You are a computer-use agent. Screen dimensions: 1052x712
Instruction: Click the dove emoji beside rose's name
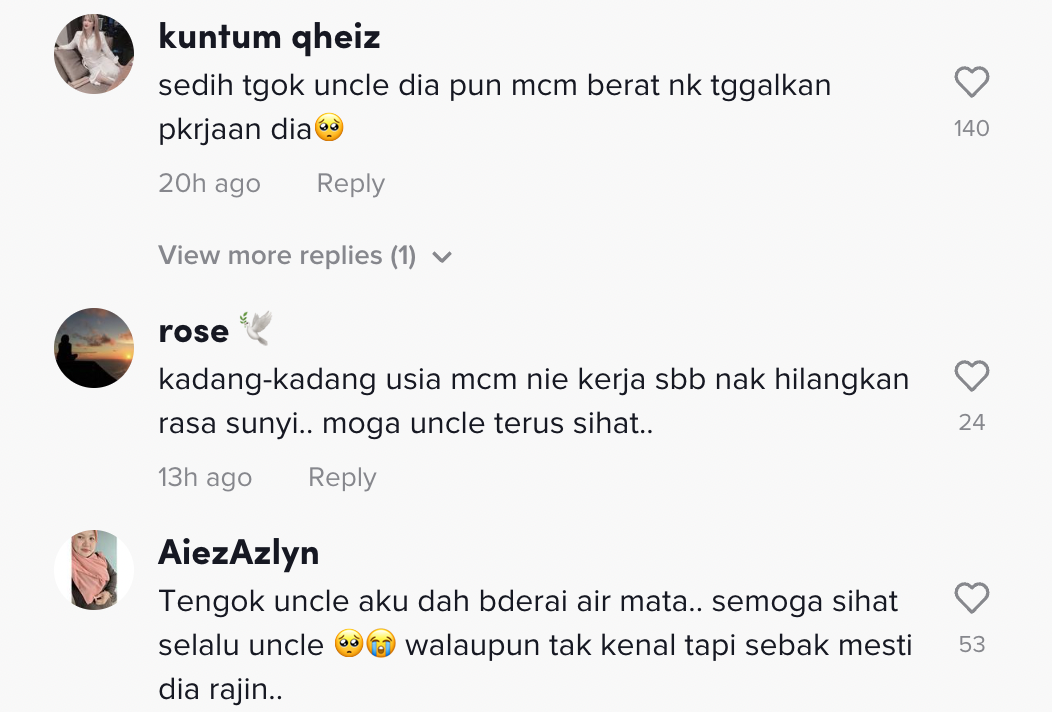click(x=255, y=329)
